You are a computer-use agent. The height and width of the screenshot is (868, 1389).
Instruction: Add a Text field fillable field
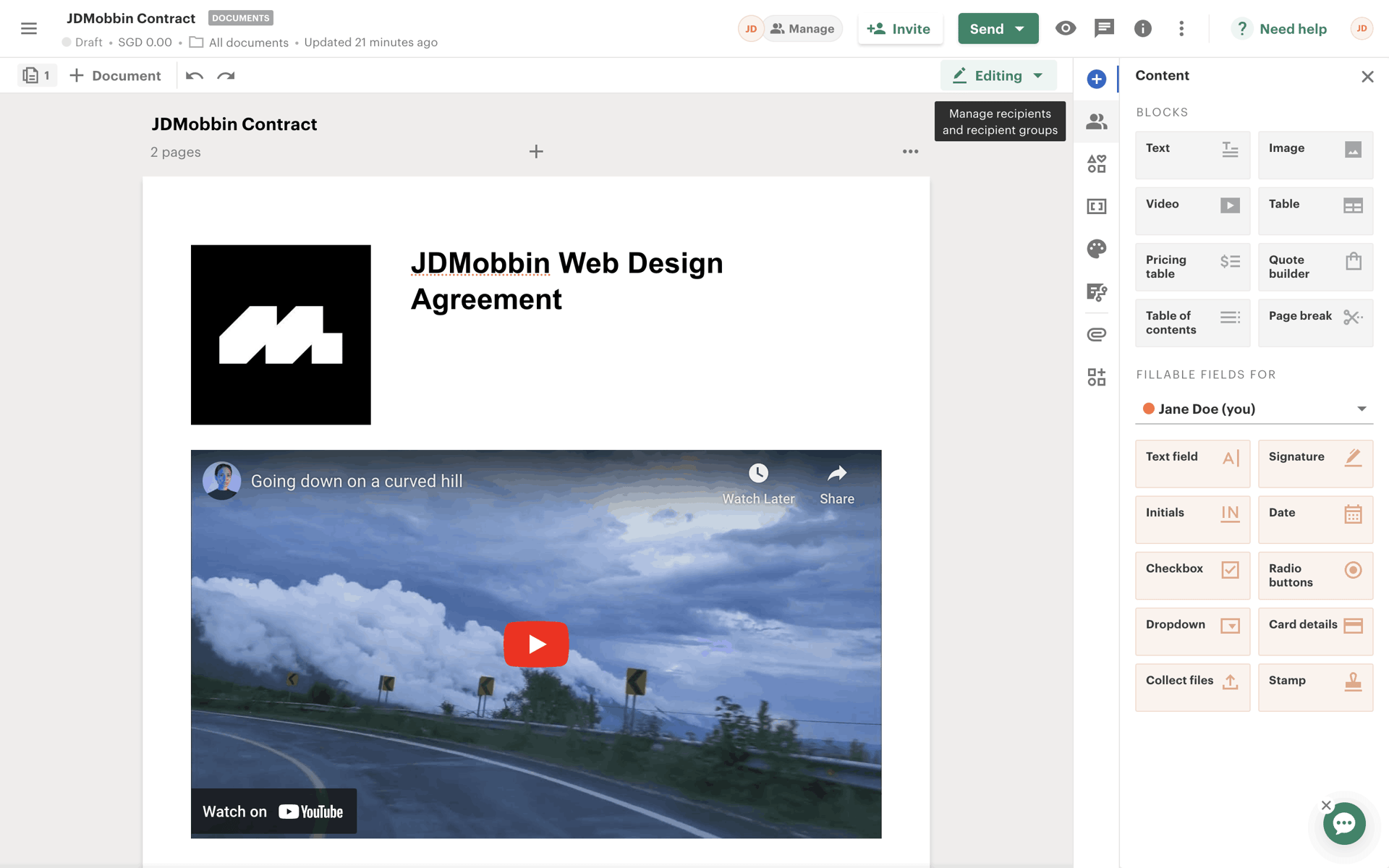click(1192, 464)
